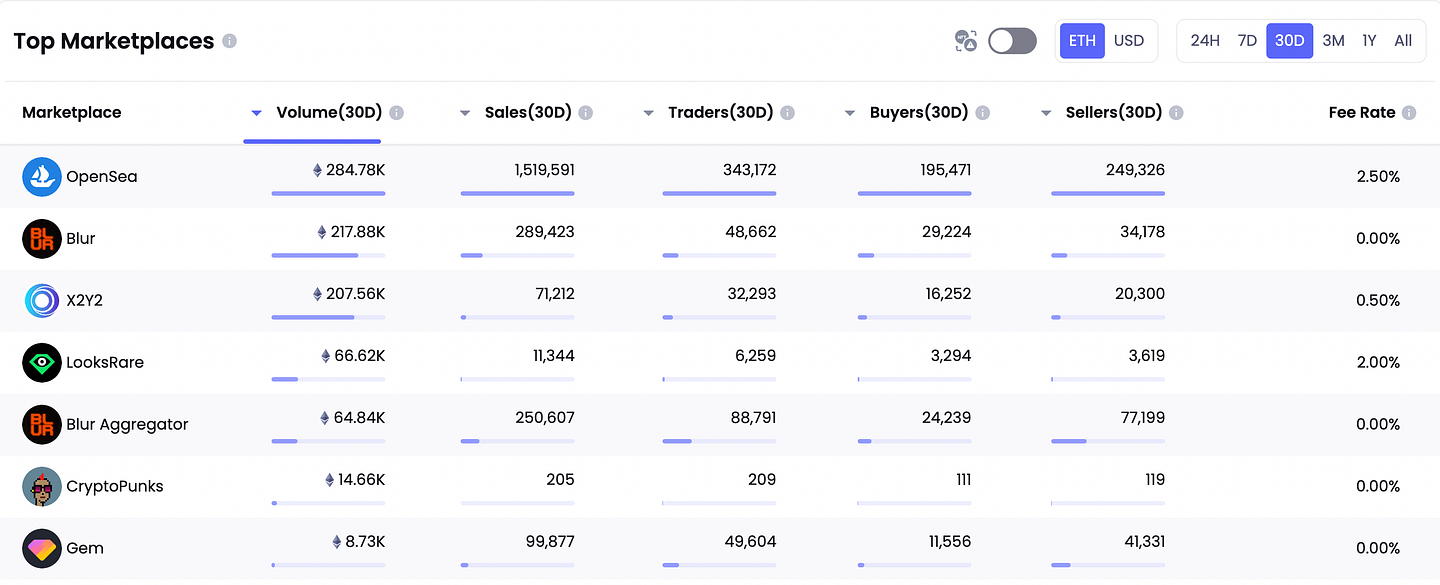Click the NFT scan icon left of toggle

[x=966, y=41]
